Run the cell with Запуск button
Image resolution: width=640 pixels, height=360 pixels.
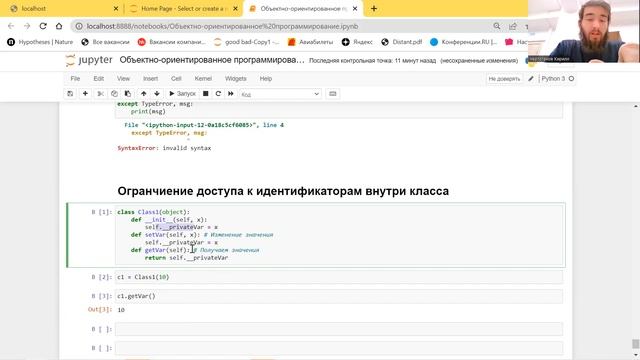pos(182,93)
